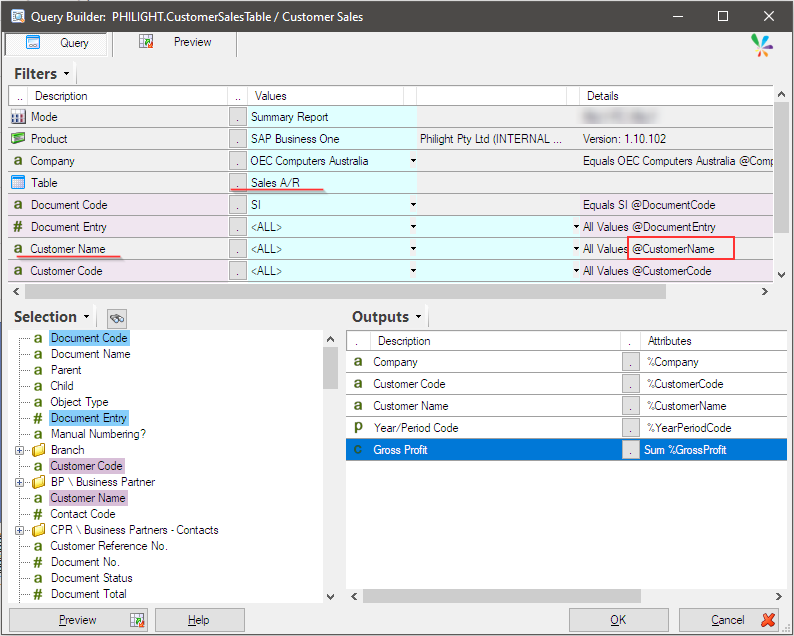Viewport: 794px width, 636px height.
Task: Click the Company filter type icon
Action: pyautogui.click(x=18, y=161)
